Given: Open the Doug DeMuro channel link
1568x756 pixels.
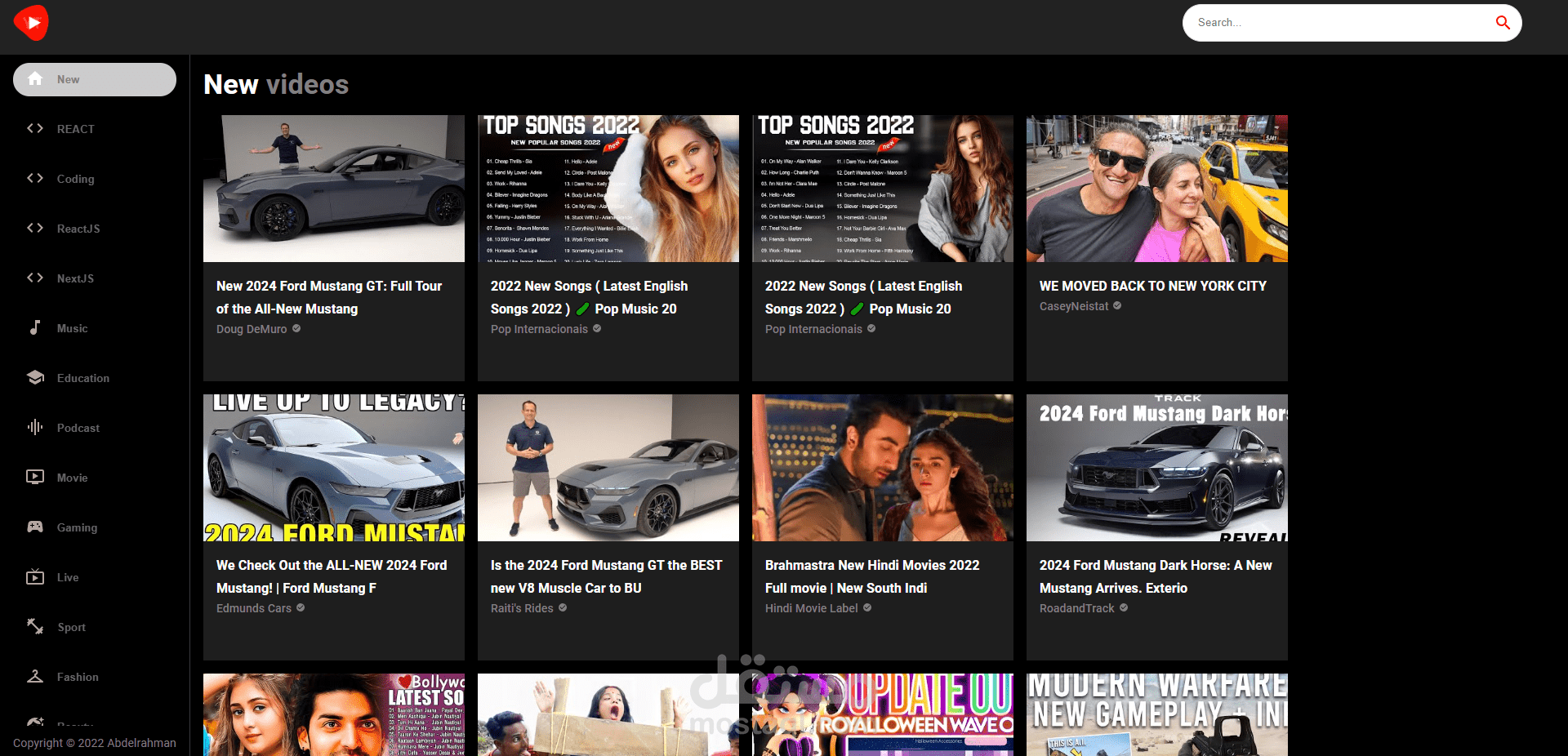Looking at the screenshot, I should (x=252, y=329).
